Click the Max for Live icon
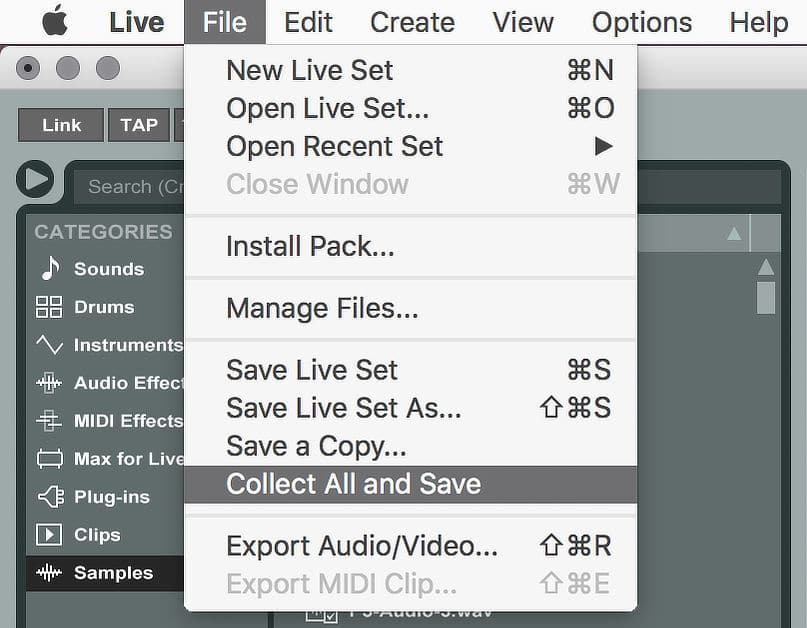Viewport: 807px width, 628px height. coord(50,459)
